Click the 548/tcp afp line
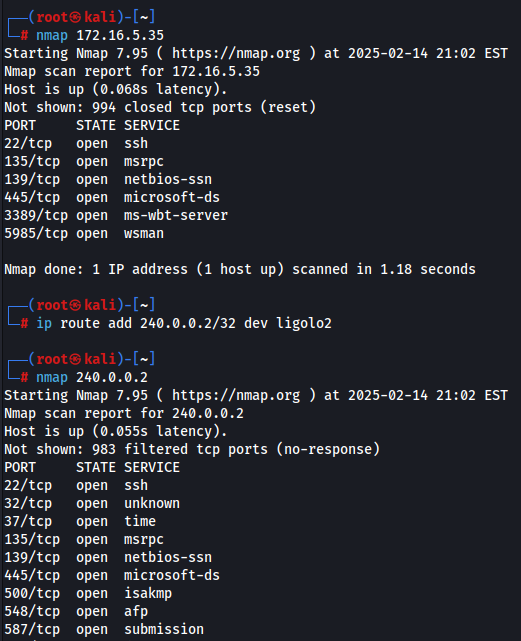Image resolution: width=521 pixels, height=641 pixels. point(76,611)
